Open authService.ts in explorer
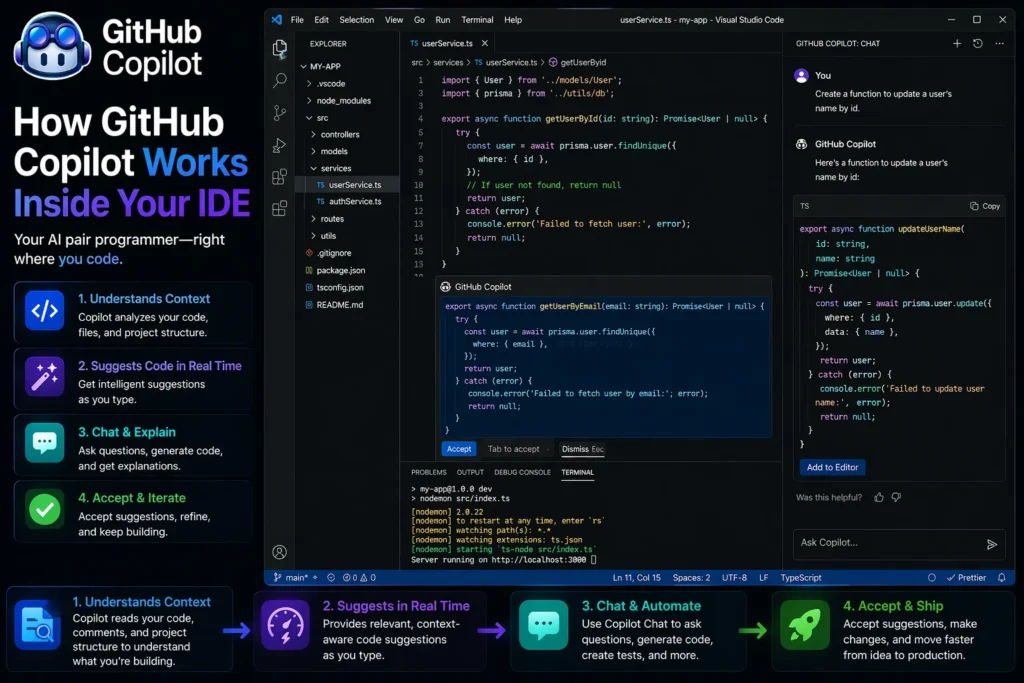Image resolution: width=1024 pixels, height=683 pixels. point(348,202)
